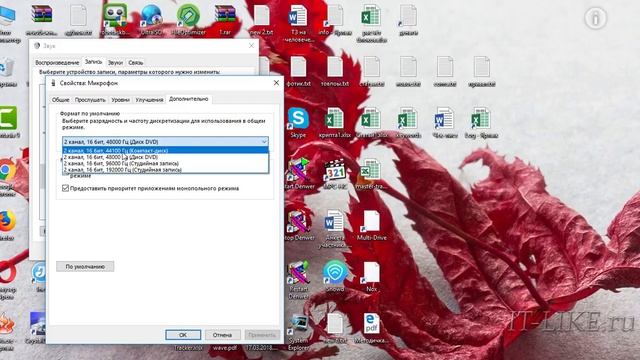640x360 pixels.
Task: Choose 44100 Гц Компакт-диск option
Action: click(165, 151)
